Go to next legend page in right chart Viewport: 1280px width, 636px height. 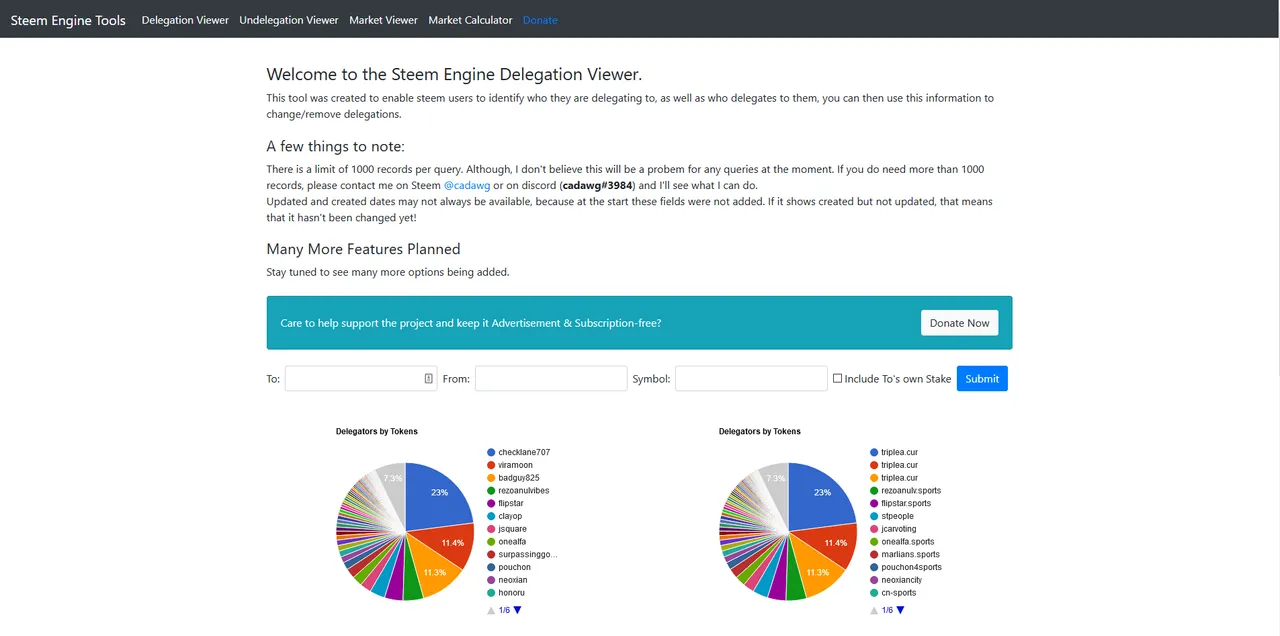coord(900,610)
